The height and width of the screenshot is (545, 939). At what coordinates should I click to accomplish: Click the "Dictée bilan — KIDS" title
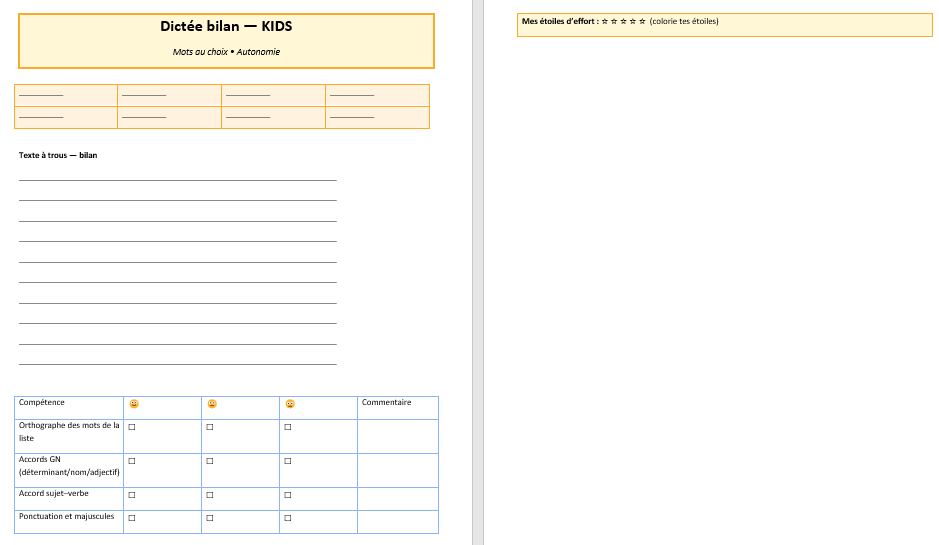pyautogui.click(x=226, y=26)
